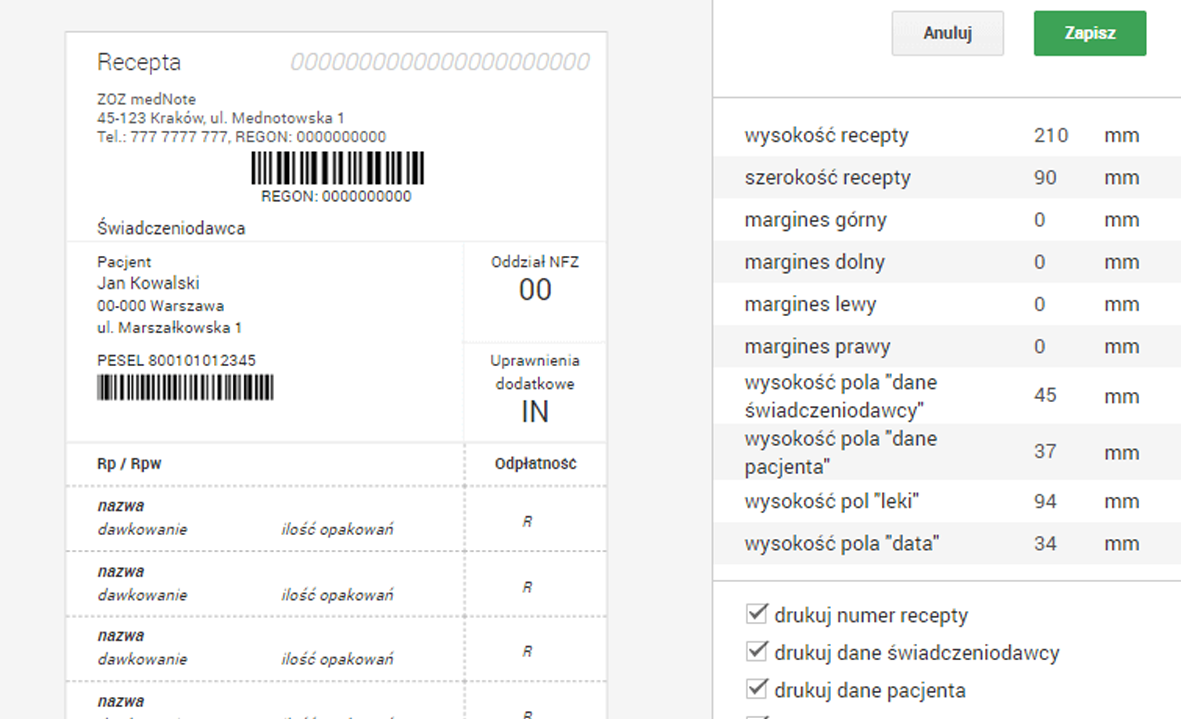1181x719 pixels.
Task: Toggle the drukuj dane pacjenta checkbox
Action: coord(757,688)
